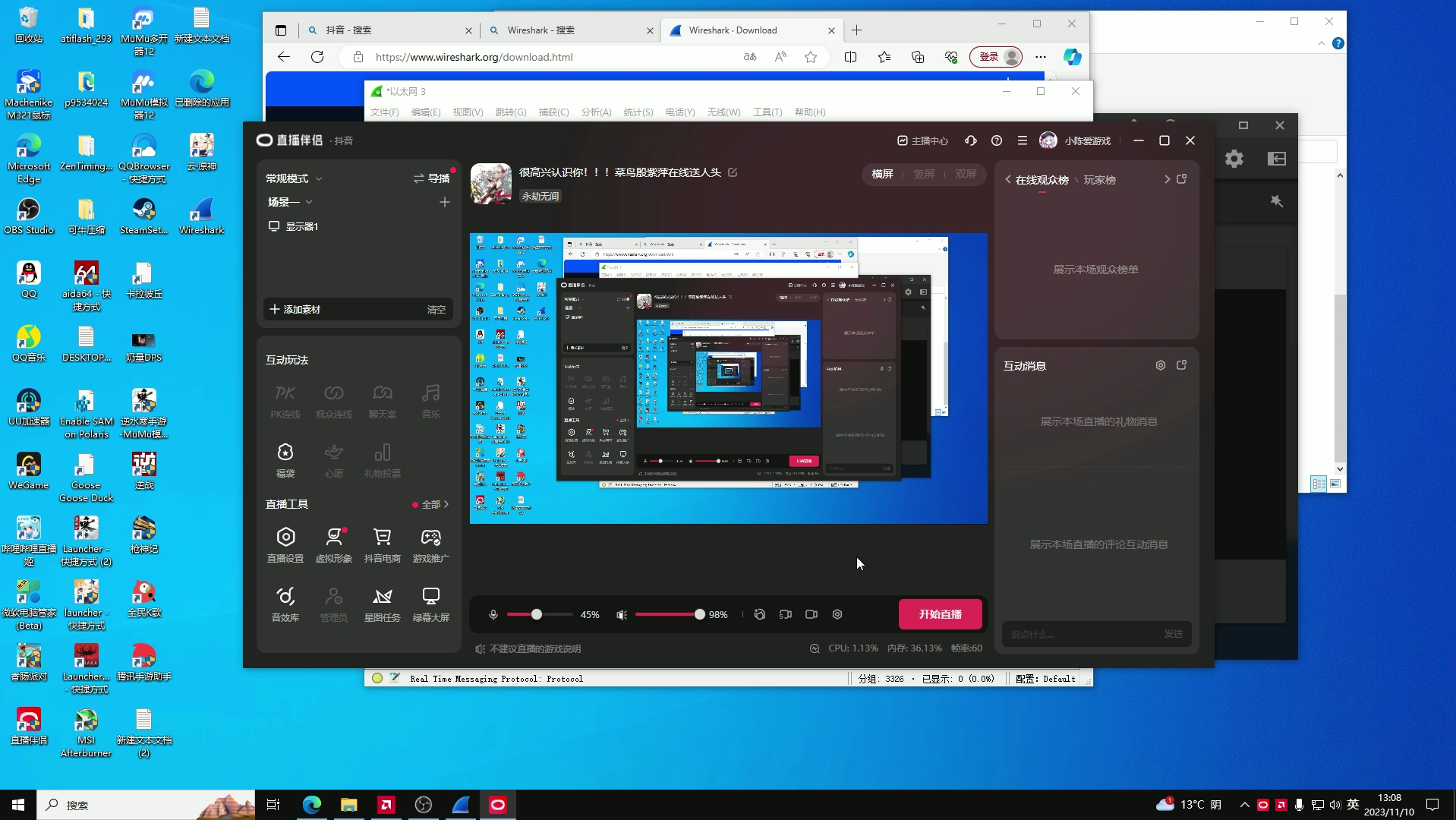Image resolution: width=1456 pixels, height=820 pixels.
Task: Open the 音效库 sound effects library
Action: tap(285, 604)
